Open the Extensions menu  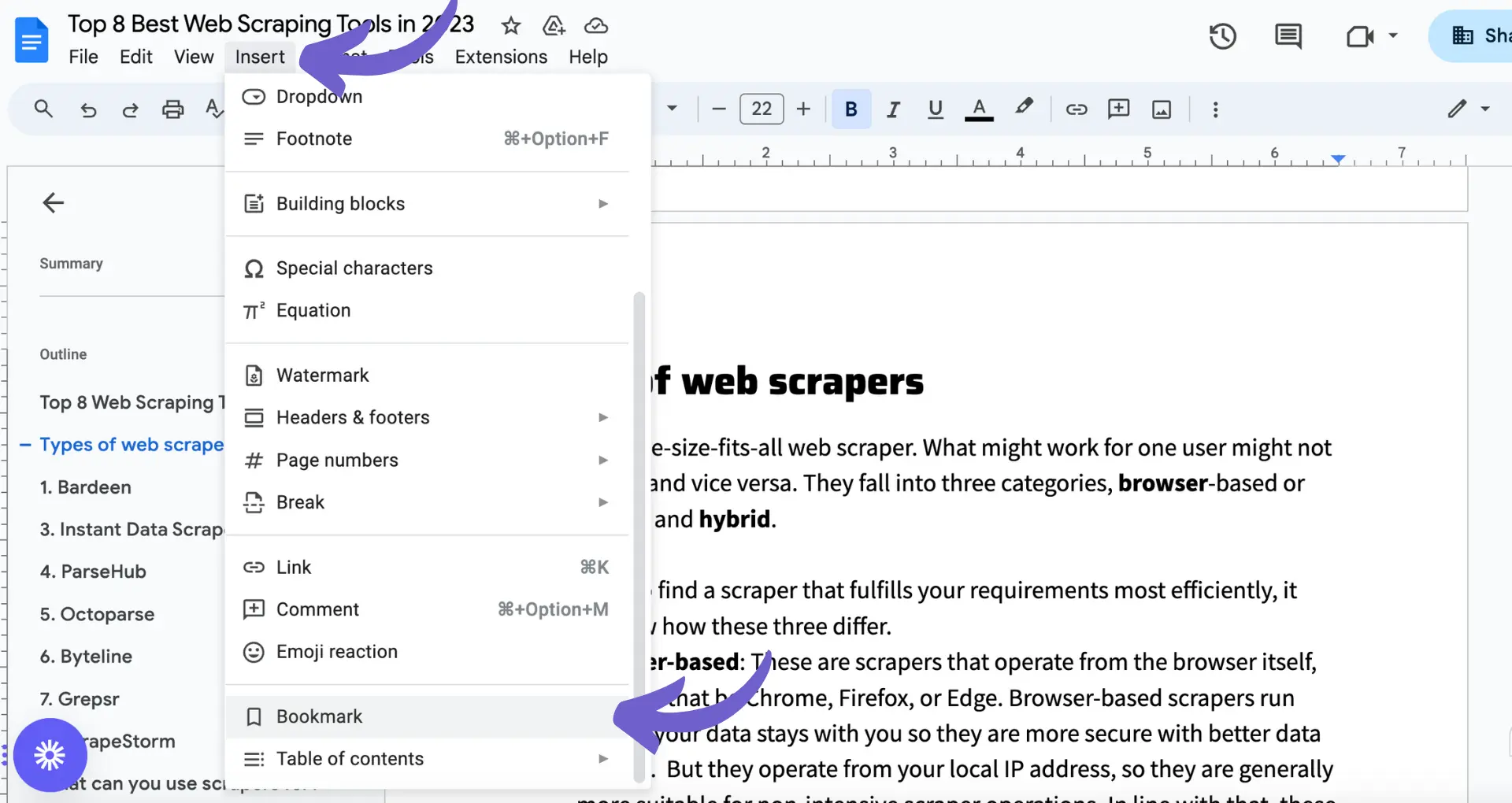tap(501, 57)
